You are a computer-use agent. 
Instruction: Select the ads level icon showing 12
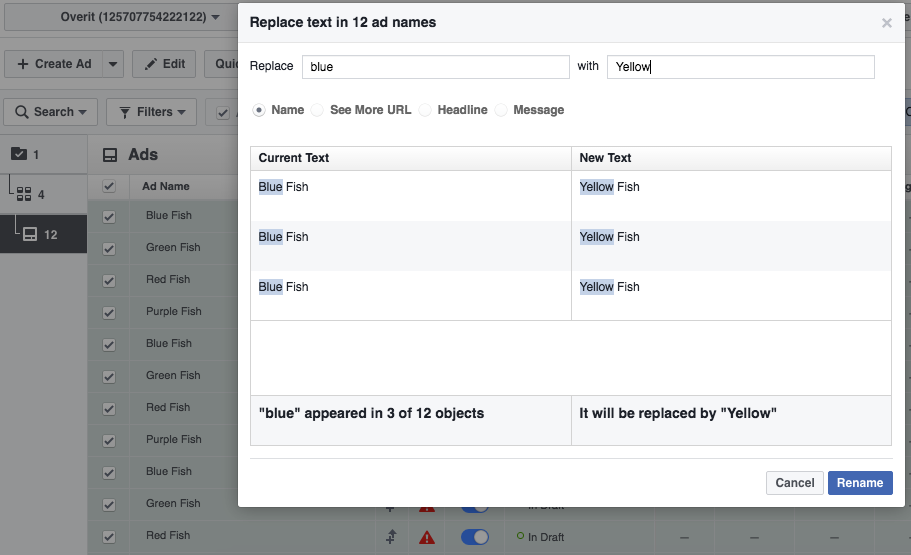point(30,234)
